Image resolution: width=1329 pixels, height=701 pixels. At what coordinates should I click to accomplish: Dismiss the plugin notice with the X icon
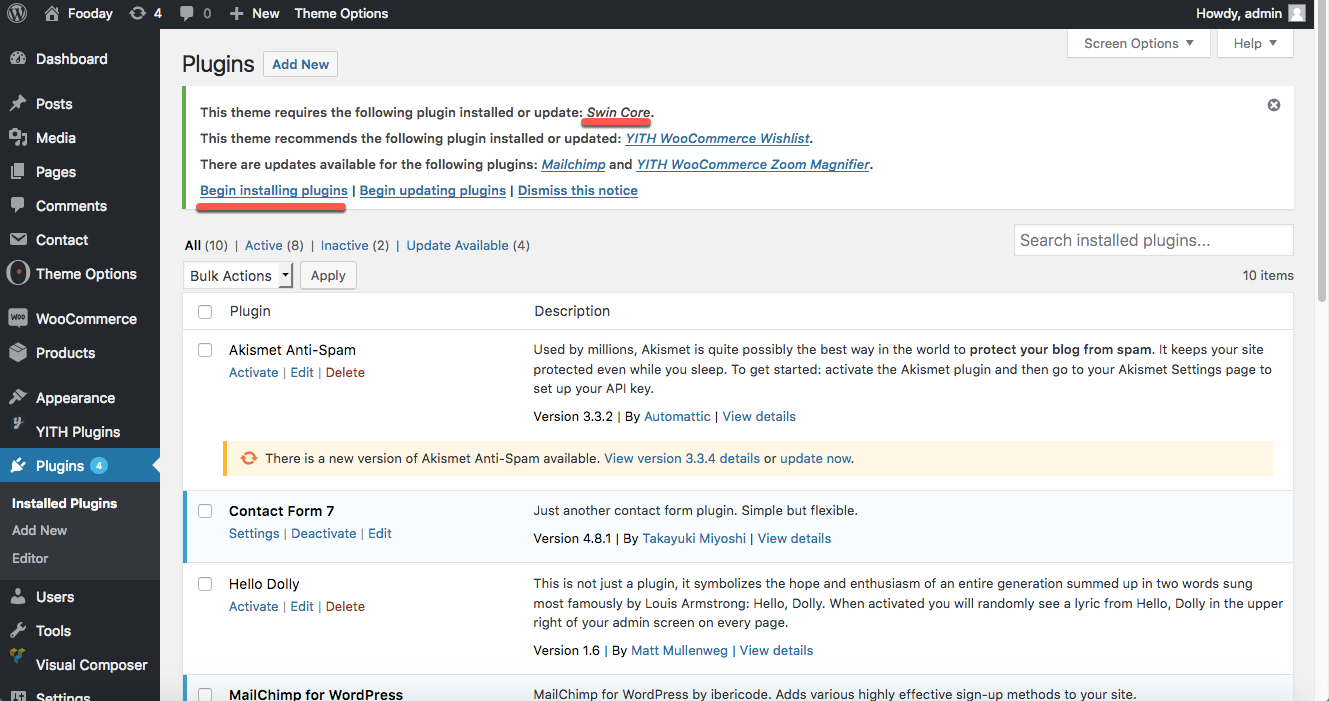pyautogui.click(x=1274, y=105)
